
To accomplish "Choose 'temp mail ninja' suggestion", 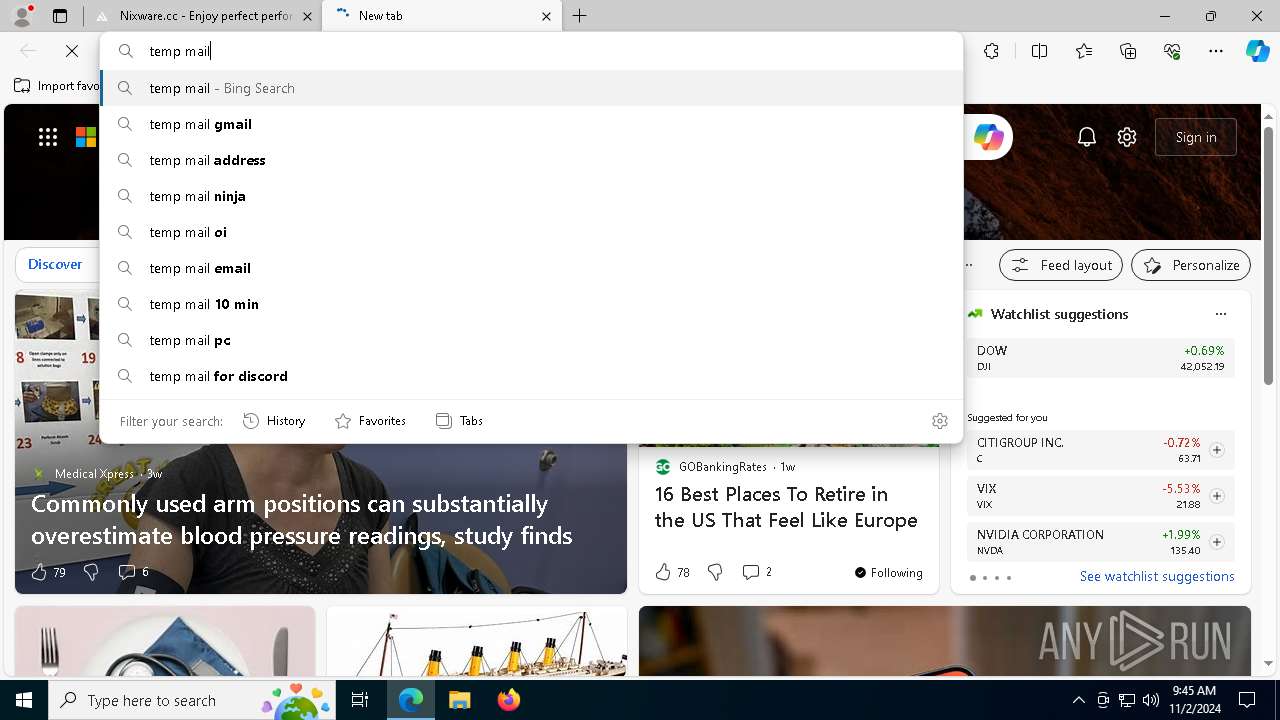I will pyautogui.click(x=532, y=196).
